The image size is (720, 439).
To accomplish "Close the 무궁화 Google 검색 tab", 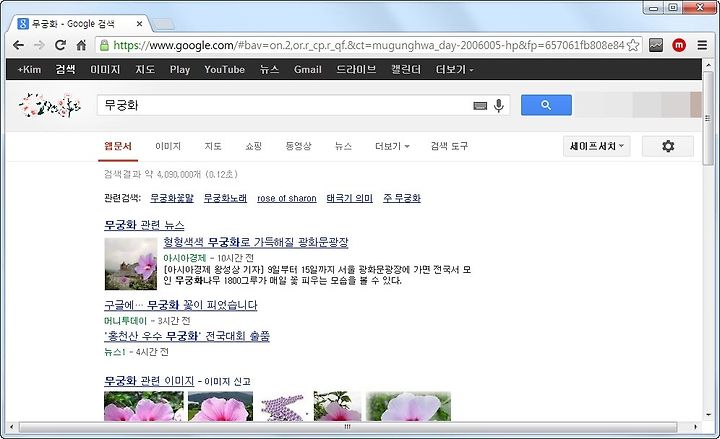I will [x=140, y=23].
